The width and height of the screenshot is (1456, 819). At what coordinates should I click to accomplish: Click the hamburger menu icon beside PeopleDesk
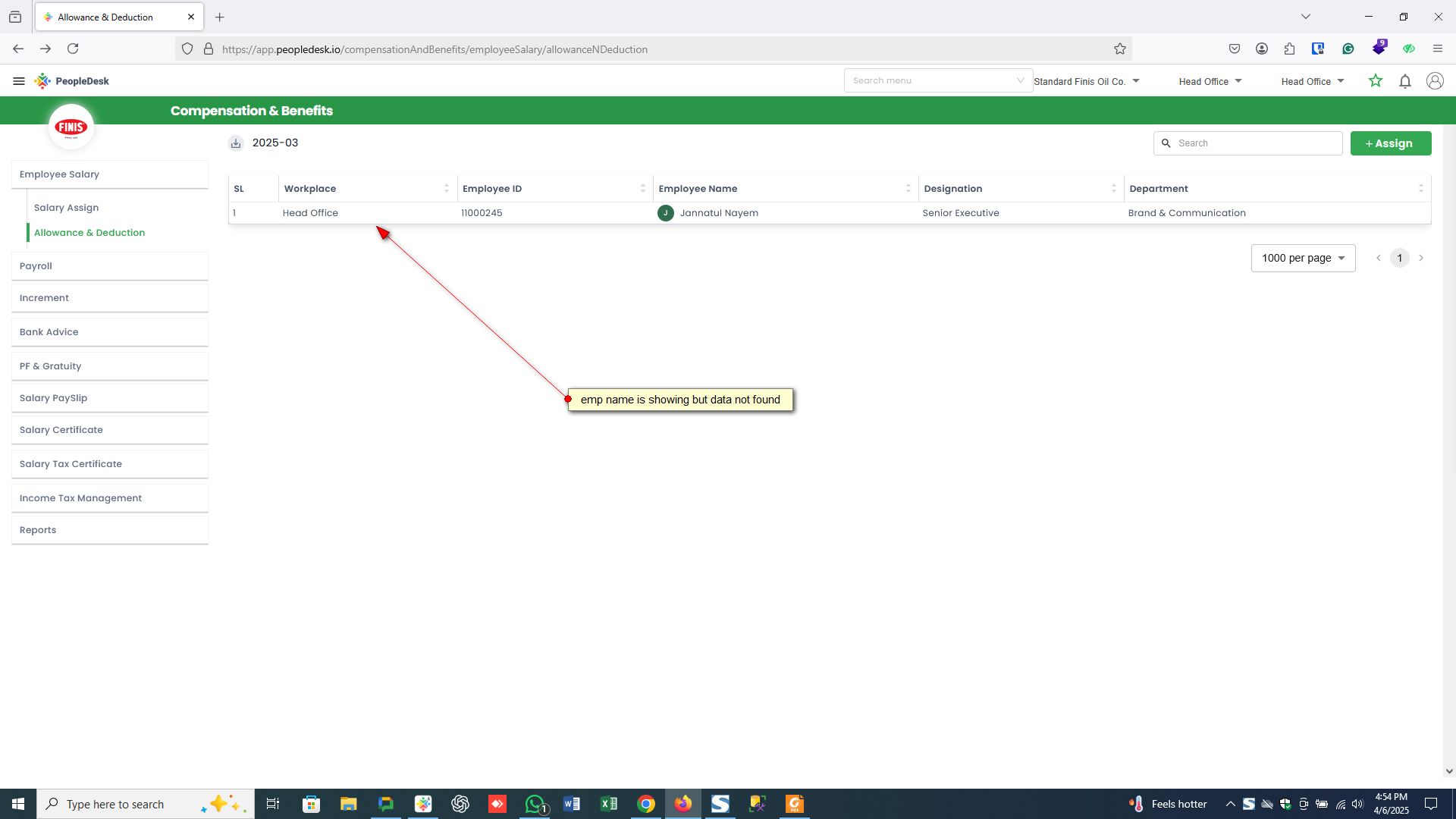pyautogui.click(x=19, y=81)
